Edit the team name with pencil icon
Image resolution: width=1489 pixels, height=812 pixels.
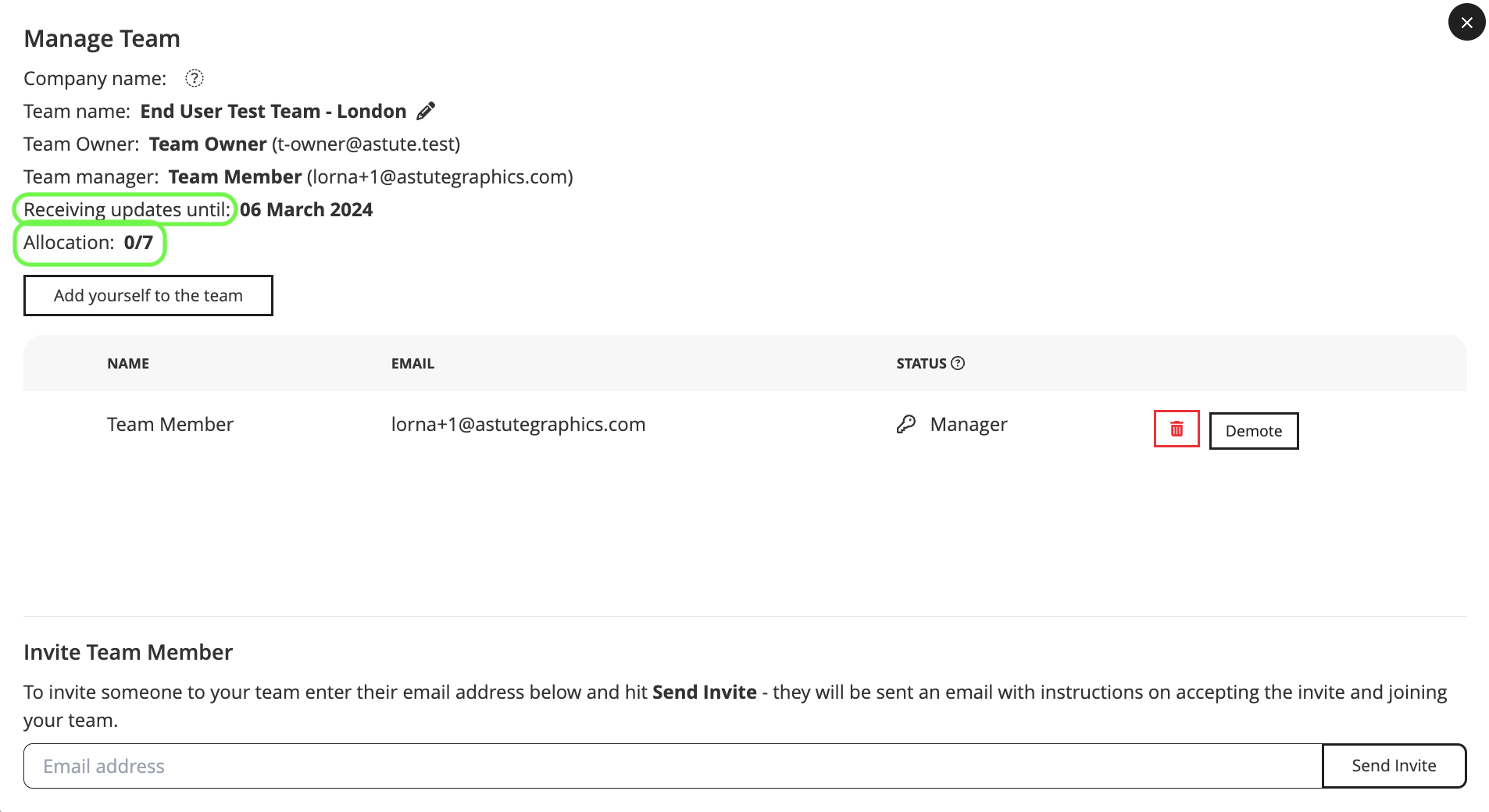[x=426, y=112]
